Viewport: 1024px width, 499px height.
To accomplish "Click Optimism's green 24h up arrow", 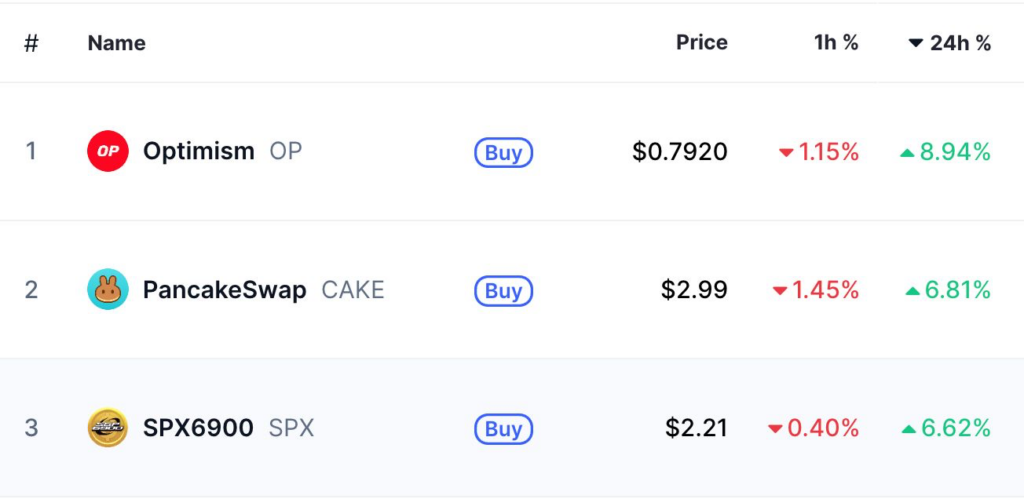I will (x=907, y=153).
